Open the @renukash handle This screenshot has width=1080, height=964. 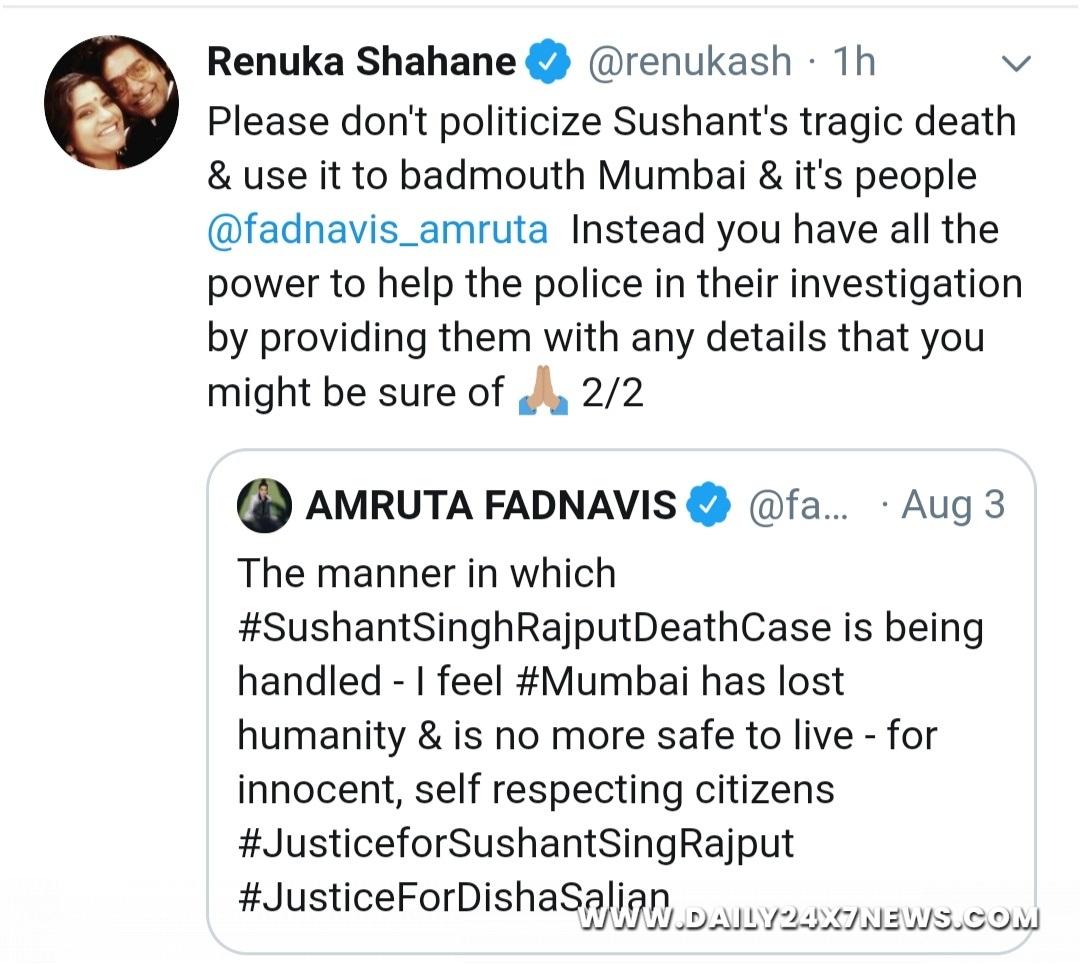click(689, 62)
